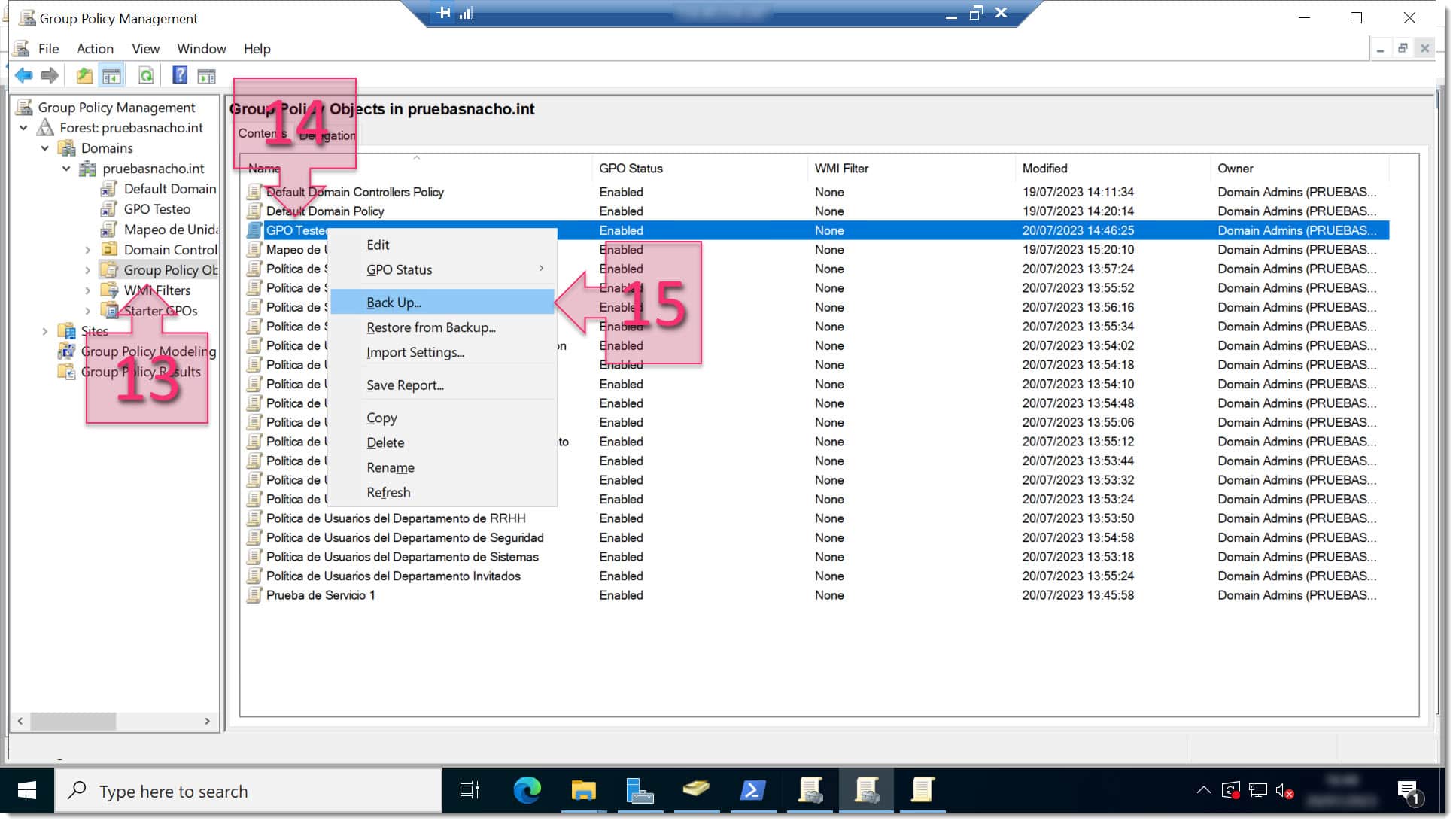1456x824 pixels.
Task: Select the Prueba de Servicio 1 row
Action: pyautogui.click(x=816, y=595)
